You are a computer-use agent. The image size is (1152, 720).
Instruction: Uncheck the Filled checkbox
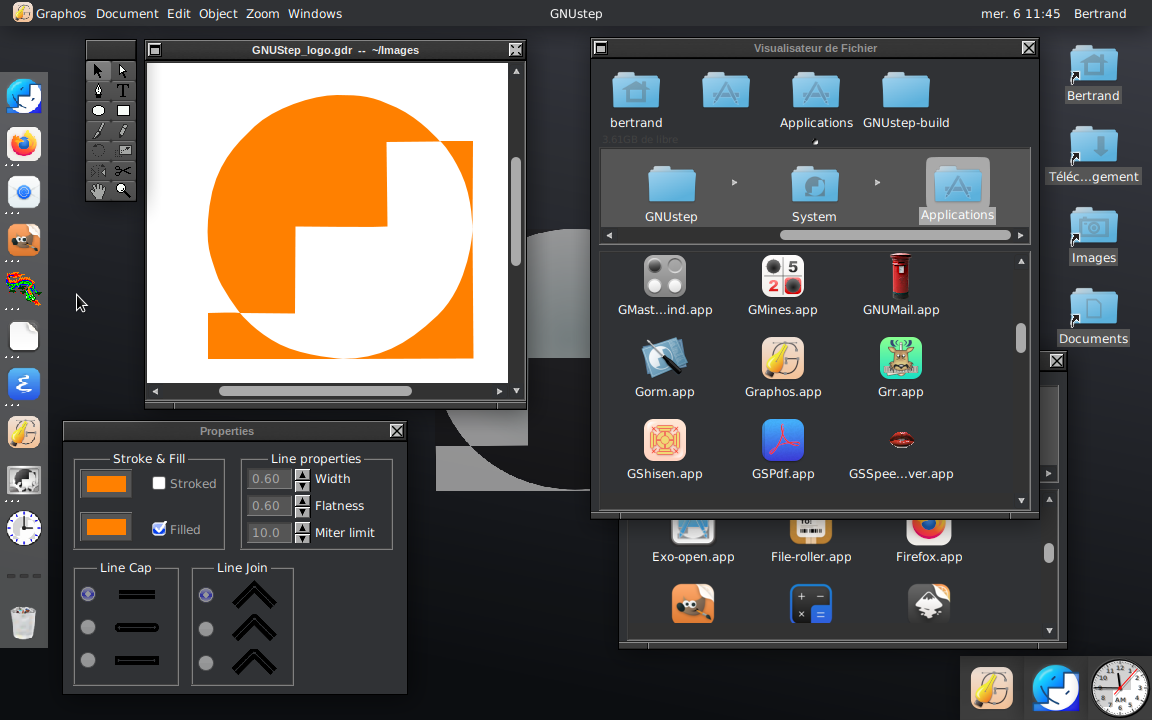pyautogui.click(x=159, y=528)
